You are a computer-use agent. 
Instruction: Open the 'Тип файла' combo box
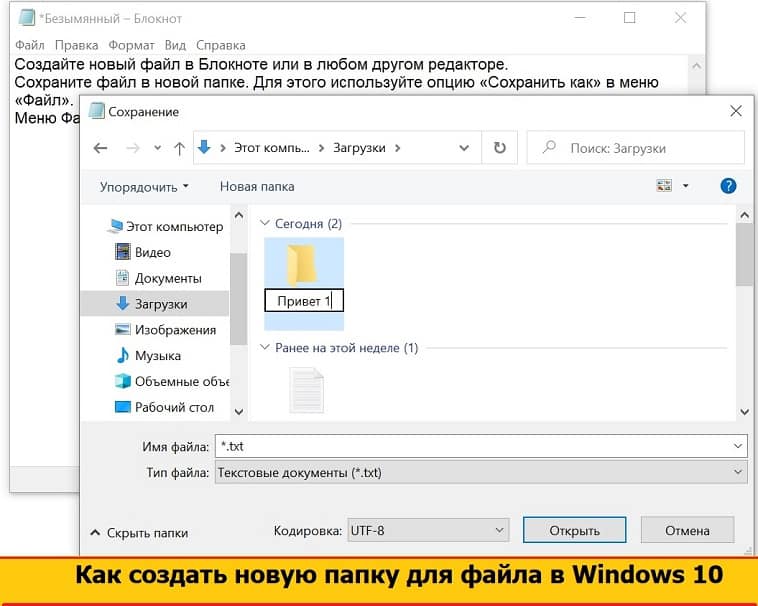coord(481,472)
